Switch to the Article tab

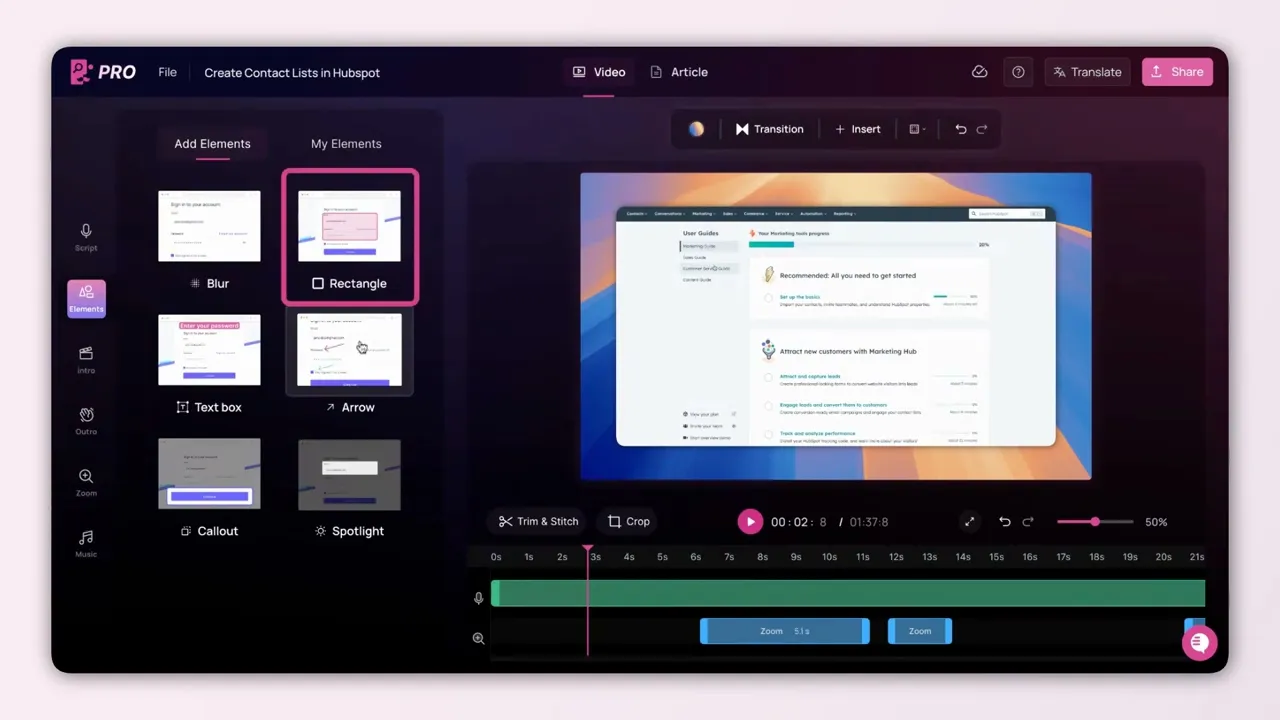point(679,72)
